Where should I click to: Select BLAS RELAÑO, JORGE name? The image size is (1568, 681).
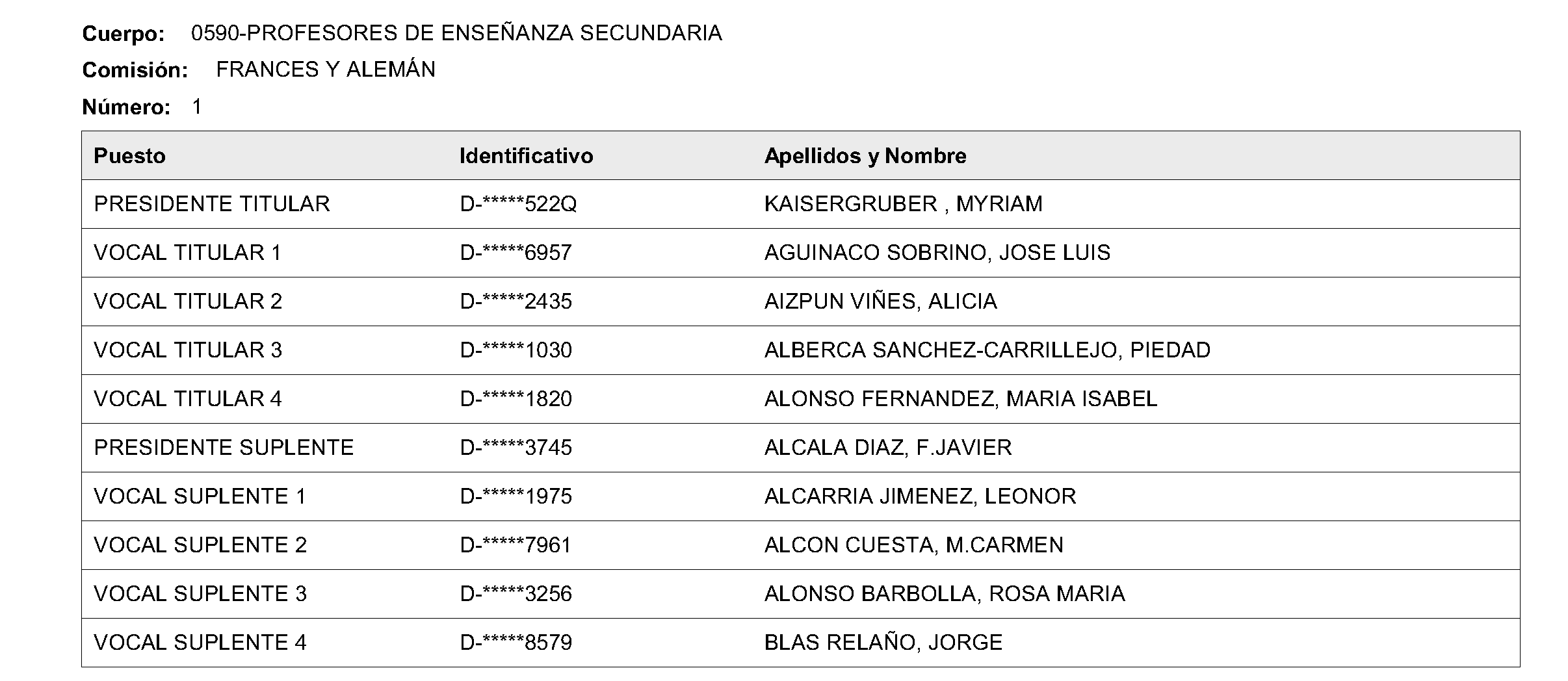(883, 643)
